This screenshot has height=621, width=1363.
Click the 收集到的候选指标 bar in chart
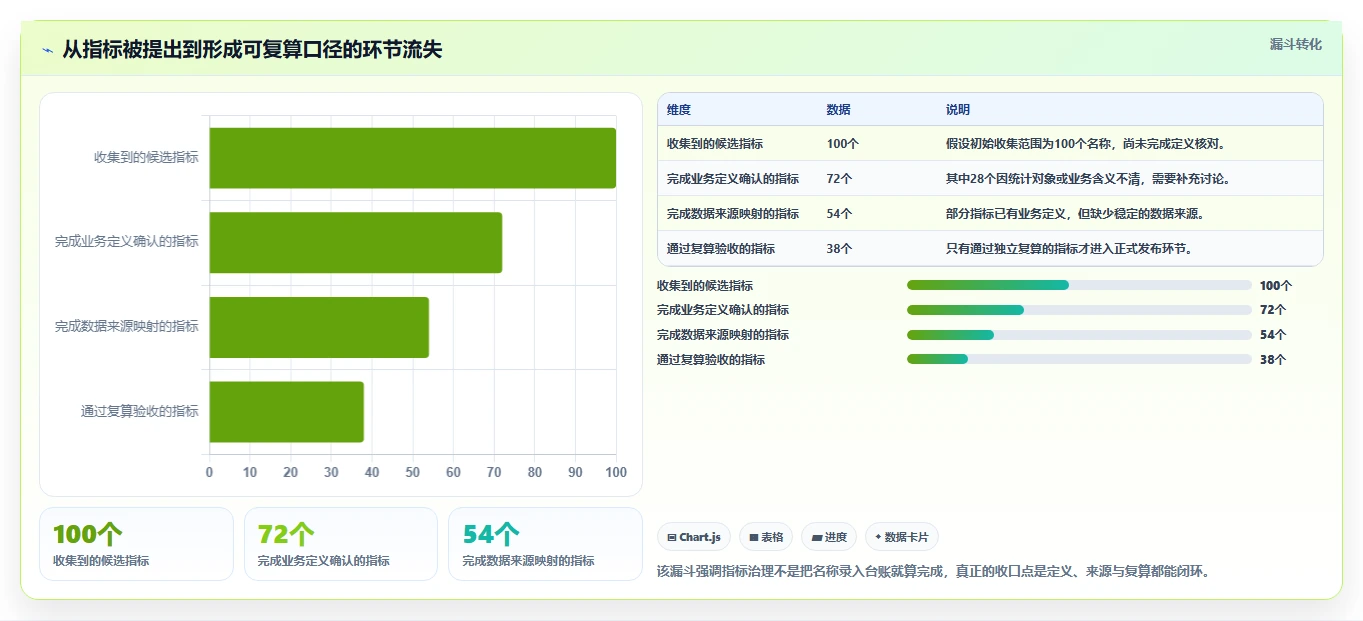(413, 158)
